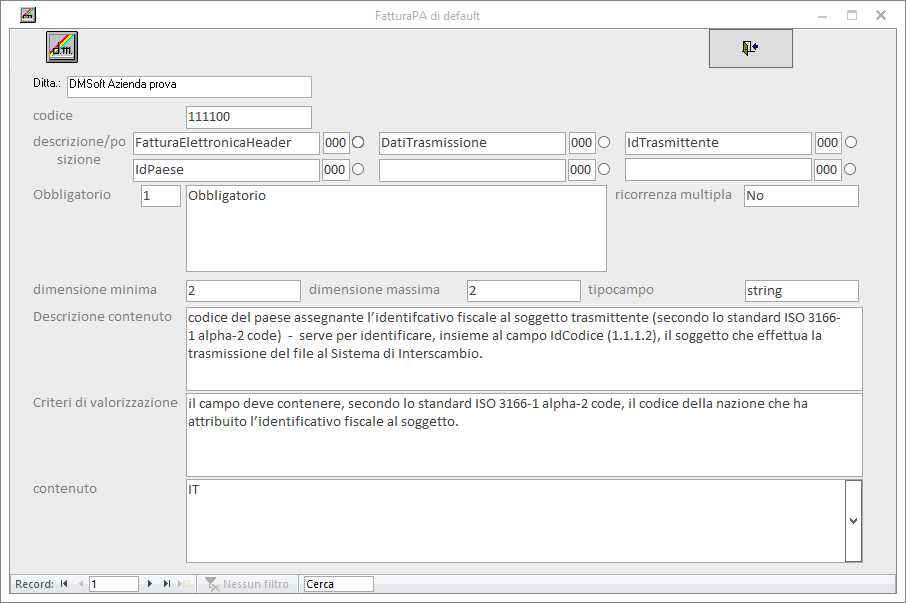Image resolution: width=906 pixels, height=603 pixels.
Task: Click the 'Record:' label in the navigation bar
Action: (34, 584)
